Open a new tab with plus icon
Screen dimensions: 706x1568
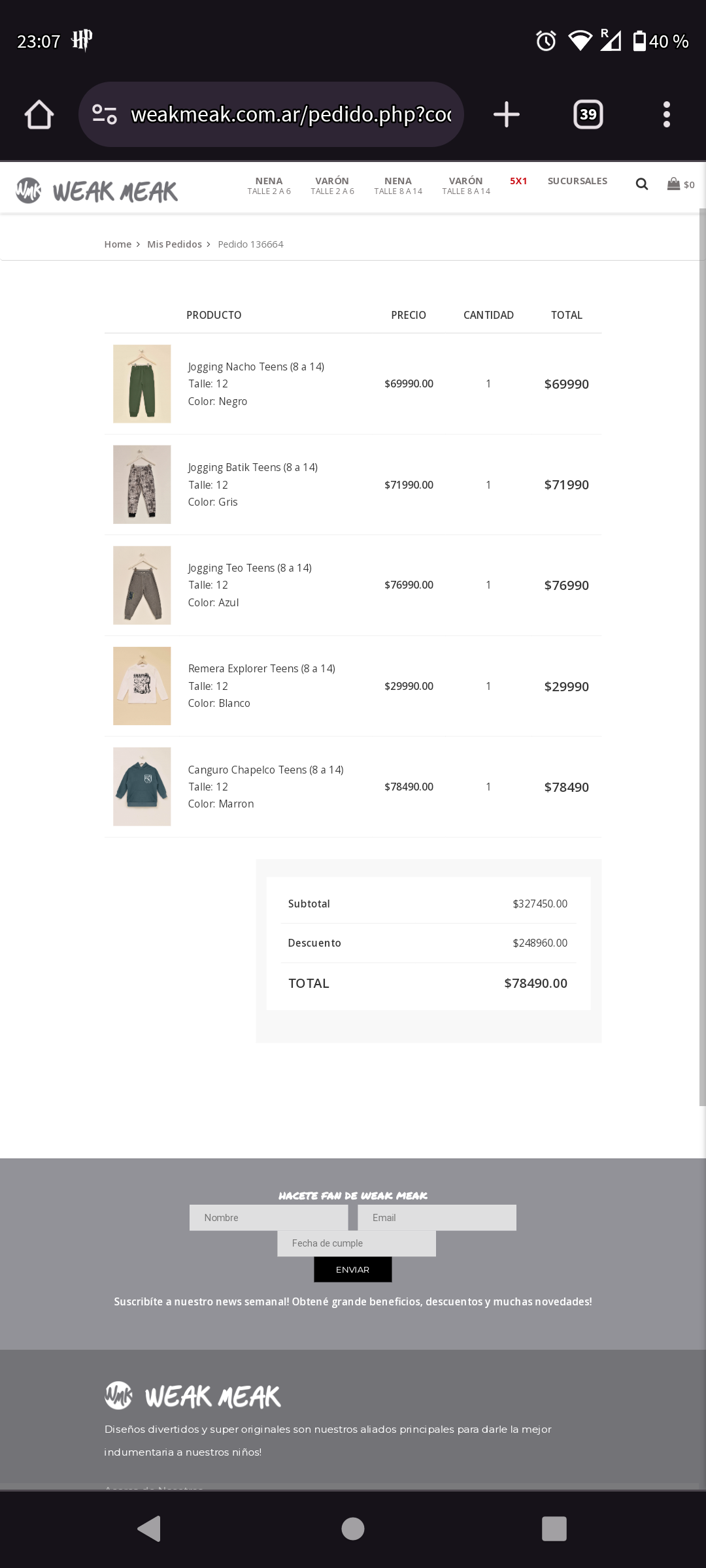506,115
